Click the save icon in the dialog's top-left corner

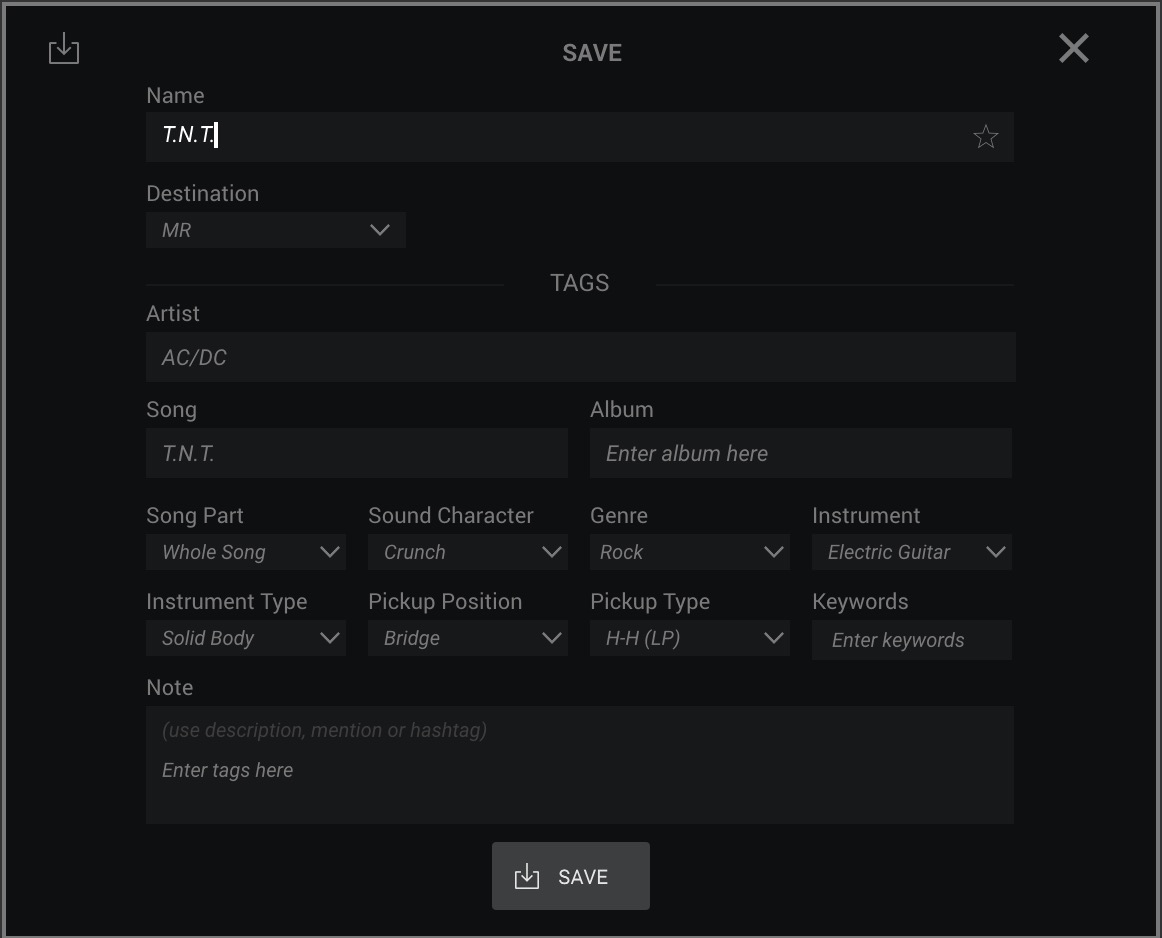pos(64,48)
